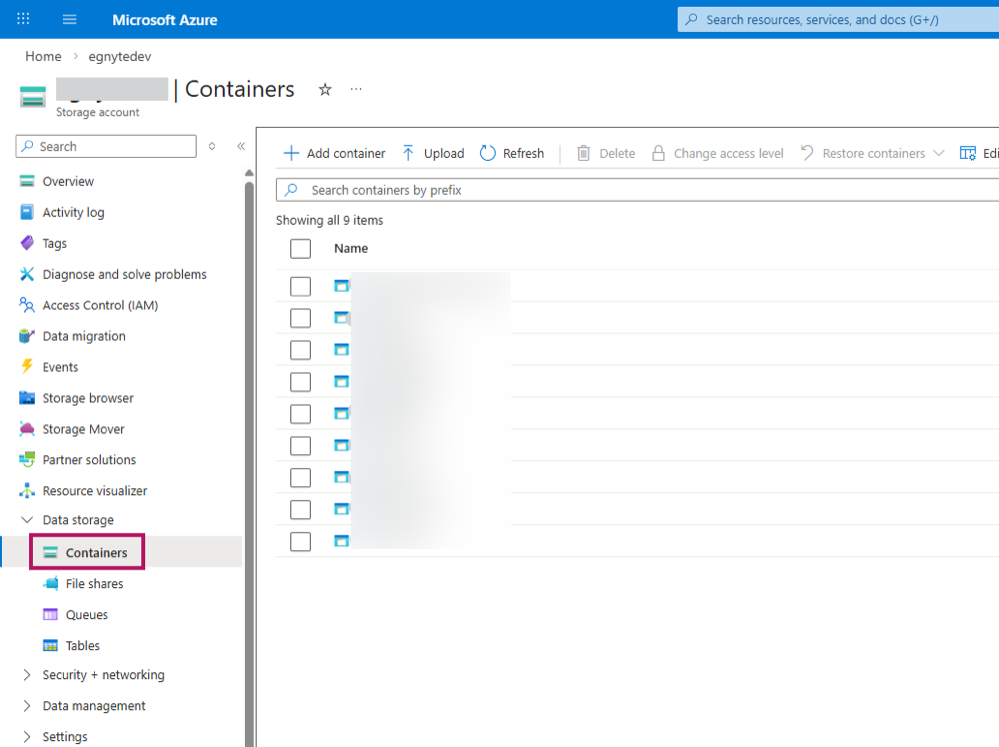Click the Upload icon
The width and height of the screenshot is (999, 747).
tap(408, 152)
